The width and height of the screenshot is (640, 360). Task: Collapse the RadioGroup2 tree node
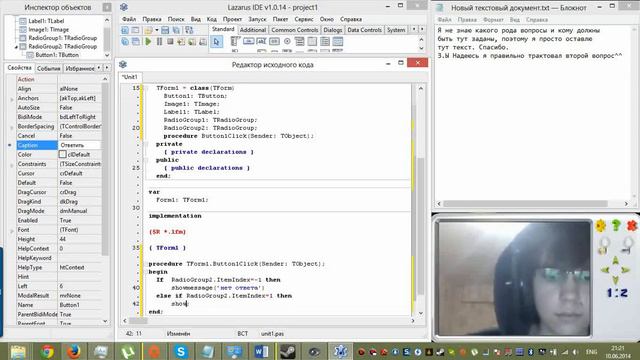16,47
